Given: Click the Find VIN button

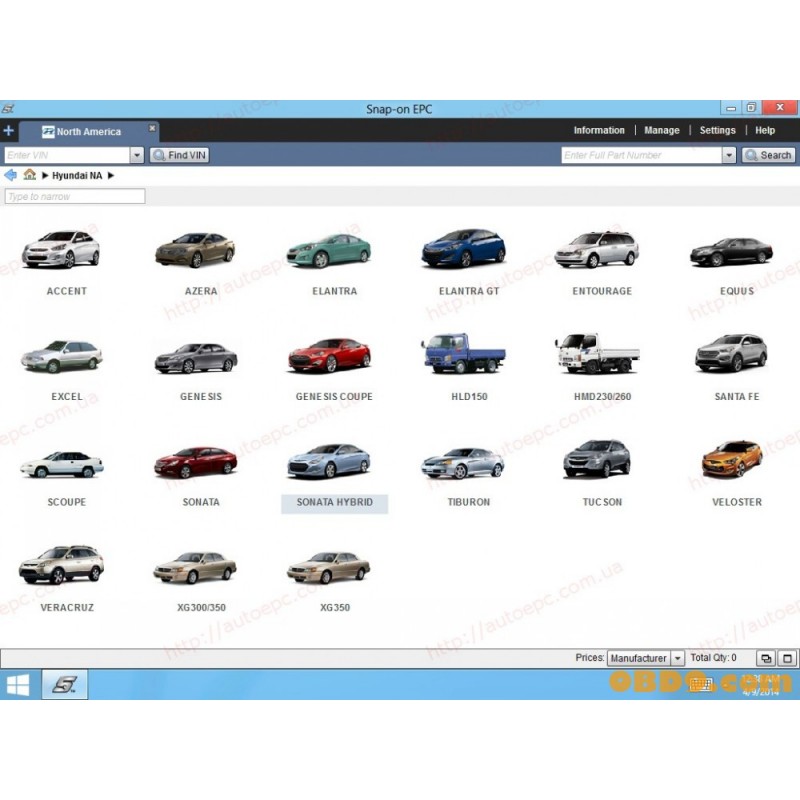Looking at the screenshot, I should 180,155.
